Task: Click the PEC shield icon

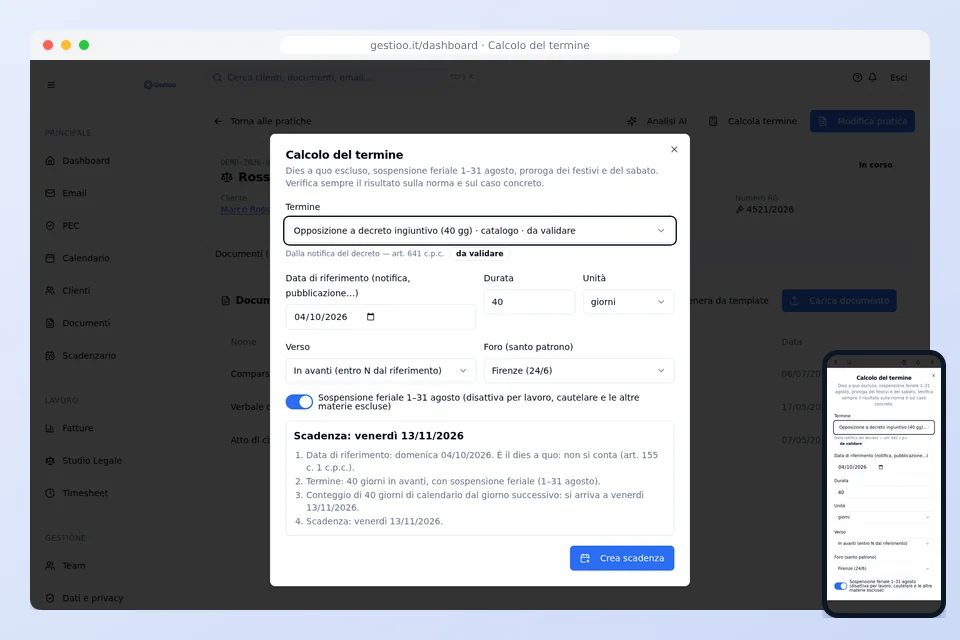Action: coord(50,225)
